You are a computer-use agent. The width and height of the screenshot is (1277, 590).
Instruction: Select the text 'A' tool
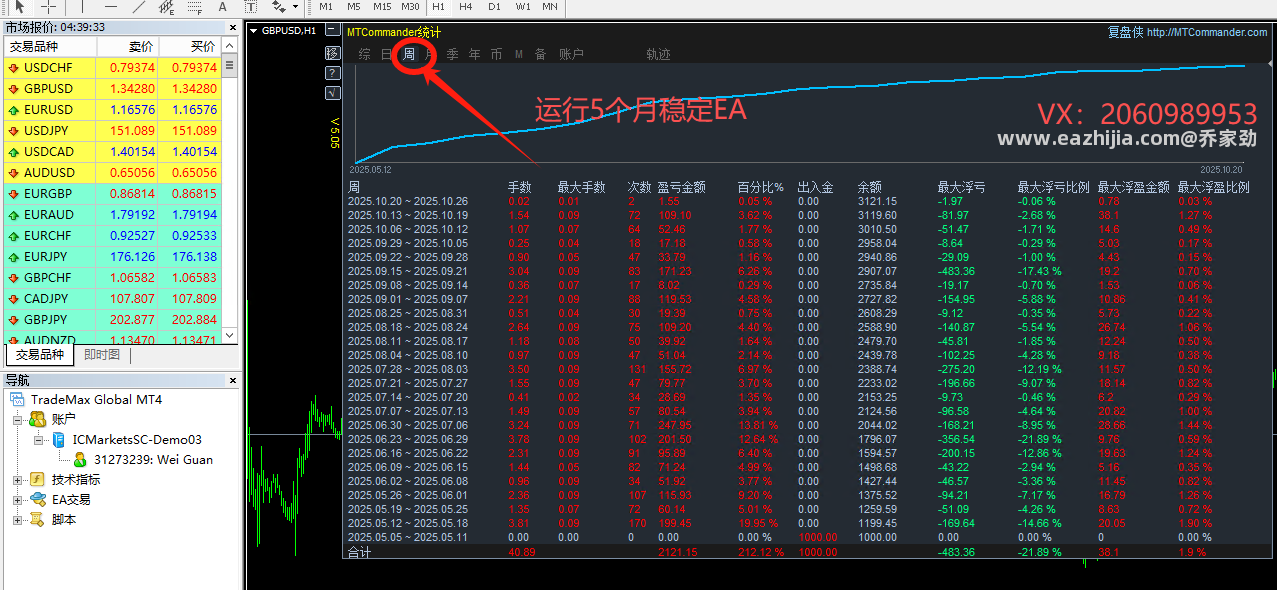(x=223, y=6)
